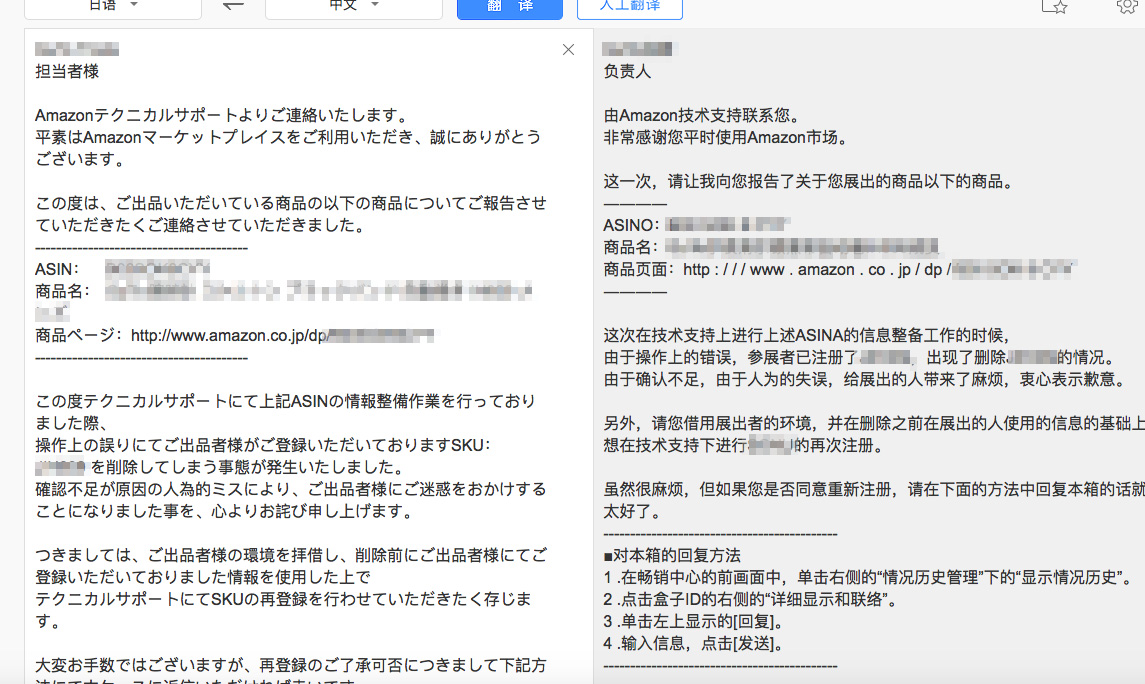Click the 人工翻译 human translation button
1145x684 pixels.
point(629,7)
